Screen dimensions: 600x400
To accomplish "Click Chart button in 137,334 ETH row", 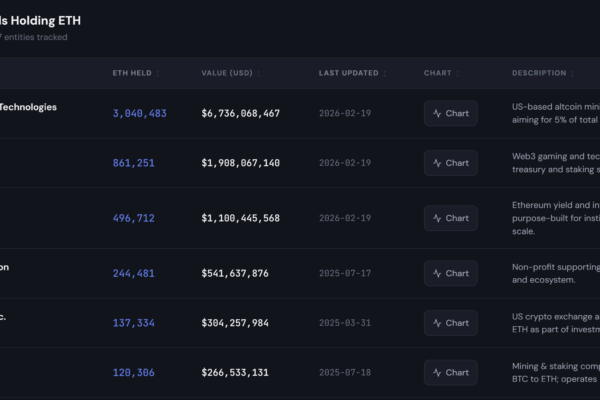I will pyautogui.click(x=450, y=323).
